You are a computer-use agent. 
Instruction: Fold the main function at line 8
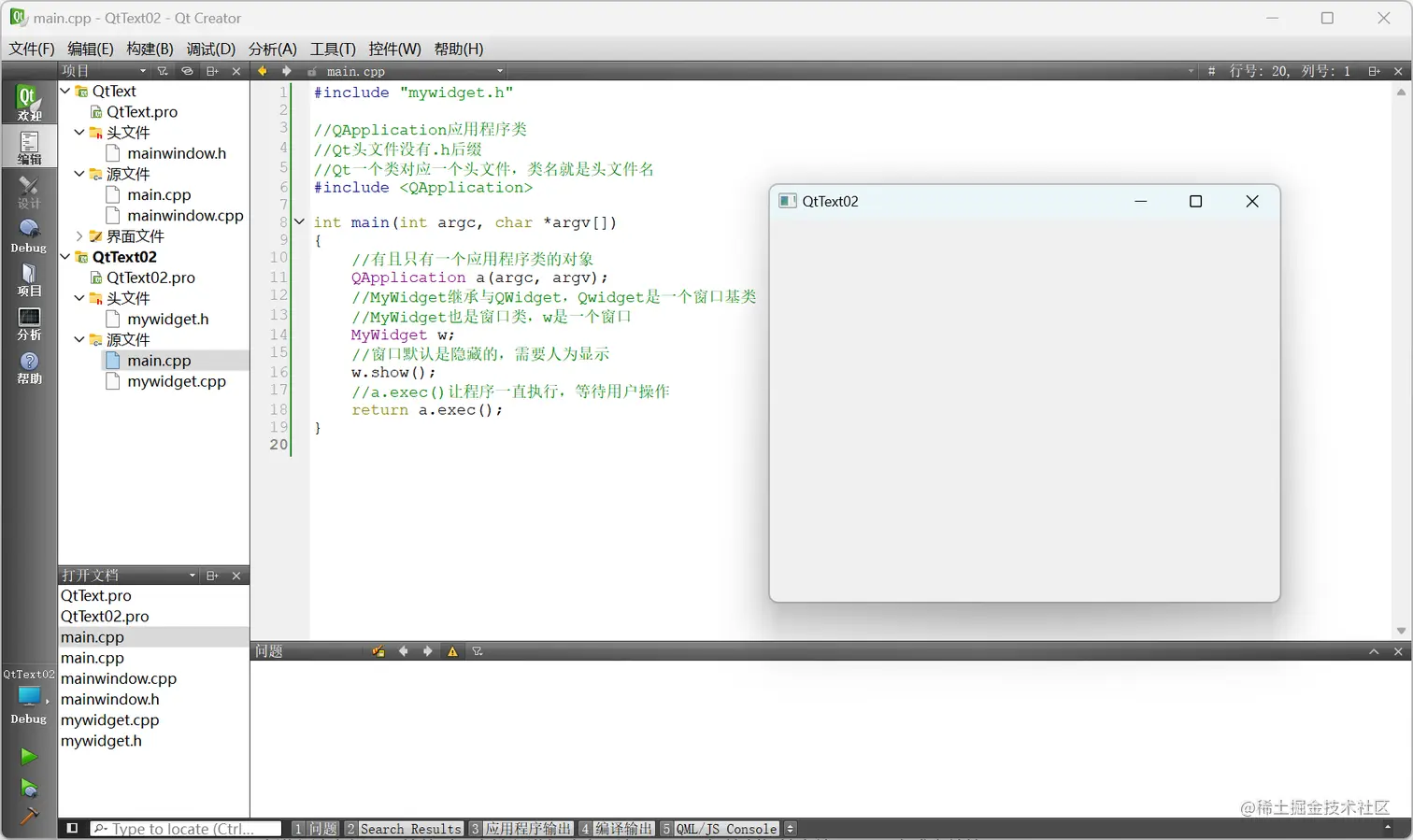point(299,222)
